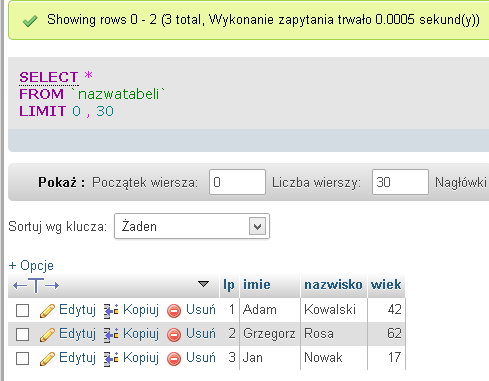This screenshot has height=381, width=489.
Task: Click the cell containing Kowalski
Action: pyautogui.click(x=334, y=310)
